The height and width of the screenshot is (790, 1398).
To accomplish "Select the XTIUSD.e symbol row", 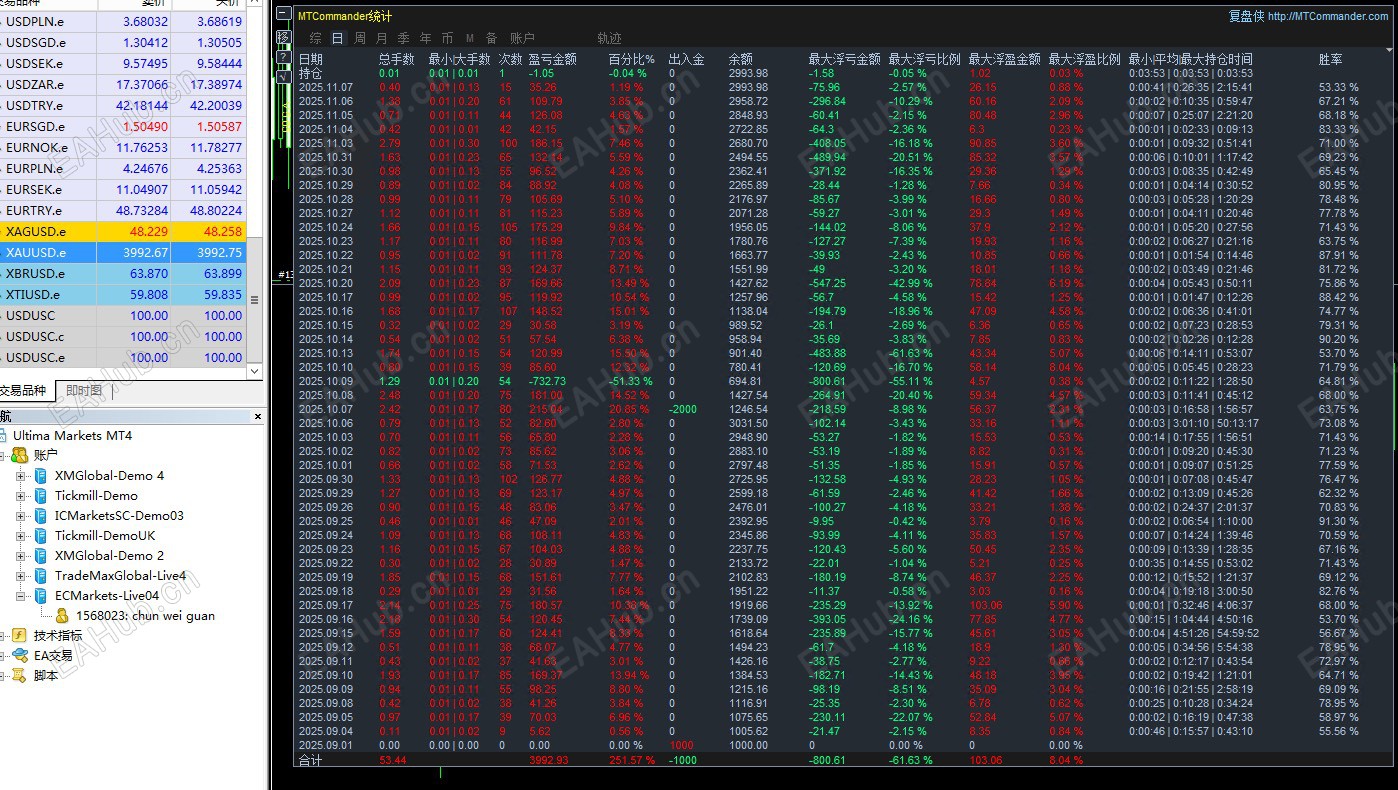I will [x=123, y=295].
